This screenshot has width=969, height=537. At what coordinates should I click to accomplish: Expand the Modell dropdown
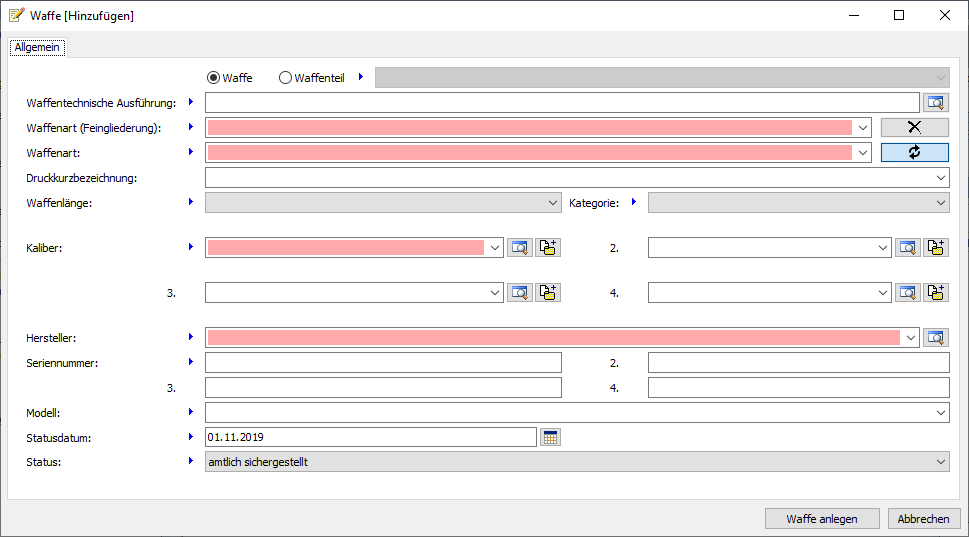pos(940,412)
